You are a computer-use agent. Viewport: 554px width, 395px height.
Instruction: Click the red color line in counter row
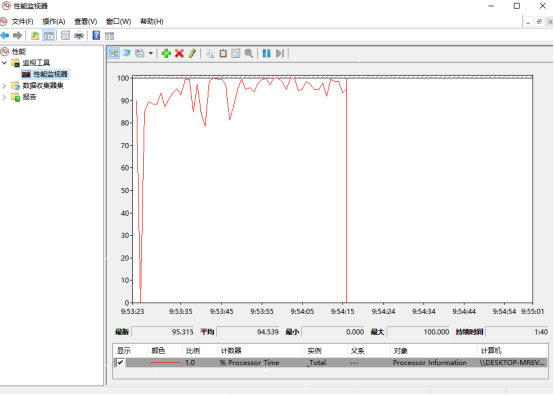(165, 362)
